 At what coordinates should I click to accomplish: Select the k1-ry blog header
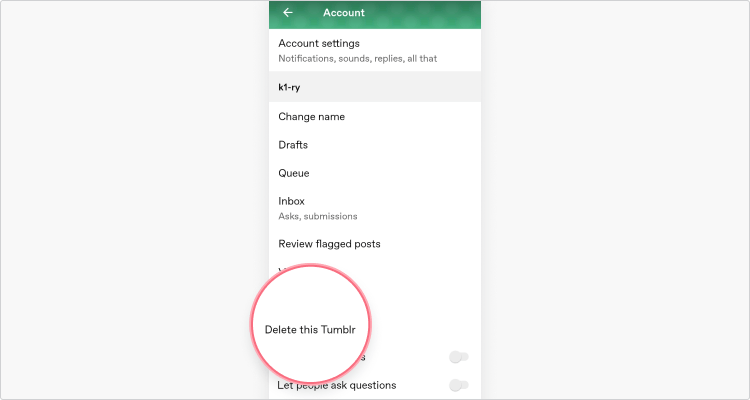(375, 87)
